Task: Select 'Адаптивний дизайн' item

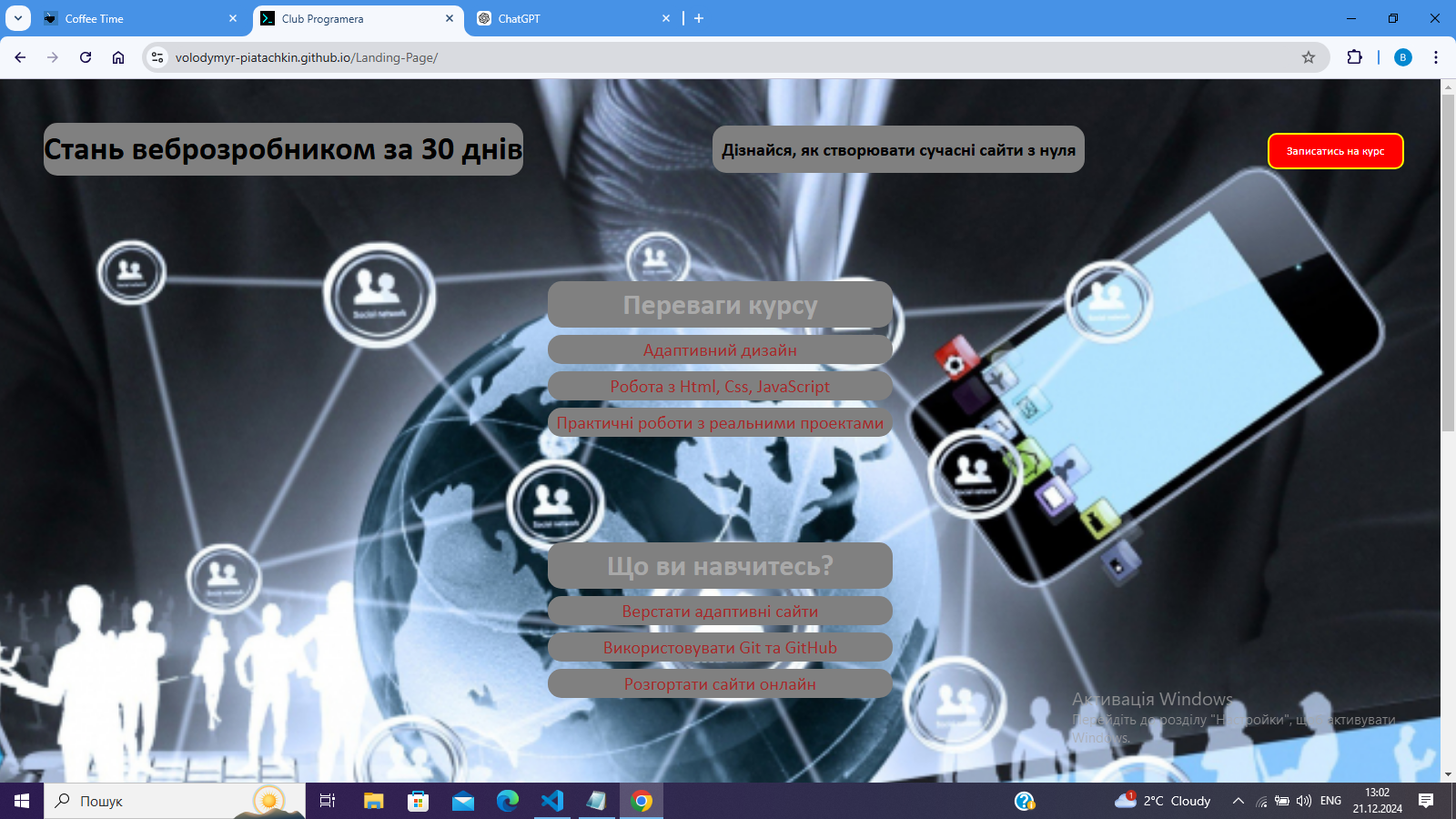Action: 720,349
